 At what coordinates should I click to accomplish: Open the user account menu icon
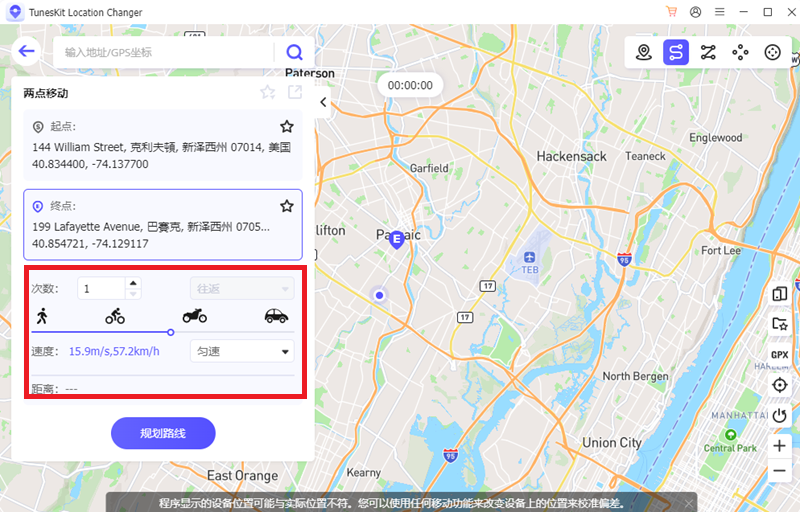[695, 12]
